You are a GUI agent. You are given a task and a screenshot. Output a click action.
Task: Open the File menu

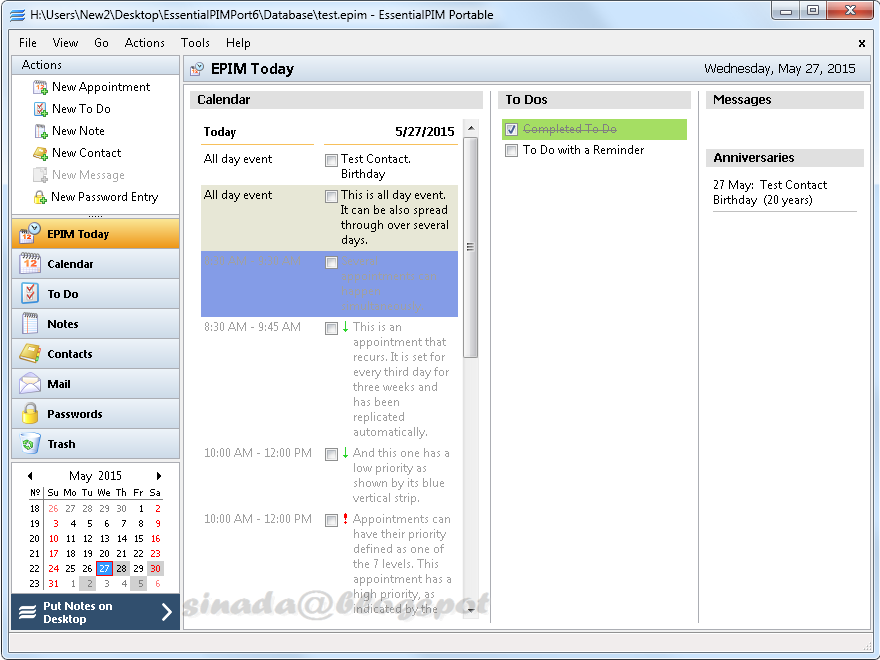tap(28, 43)
